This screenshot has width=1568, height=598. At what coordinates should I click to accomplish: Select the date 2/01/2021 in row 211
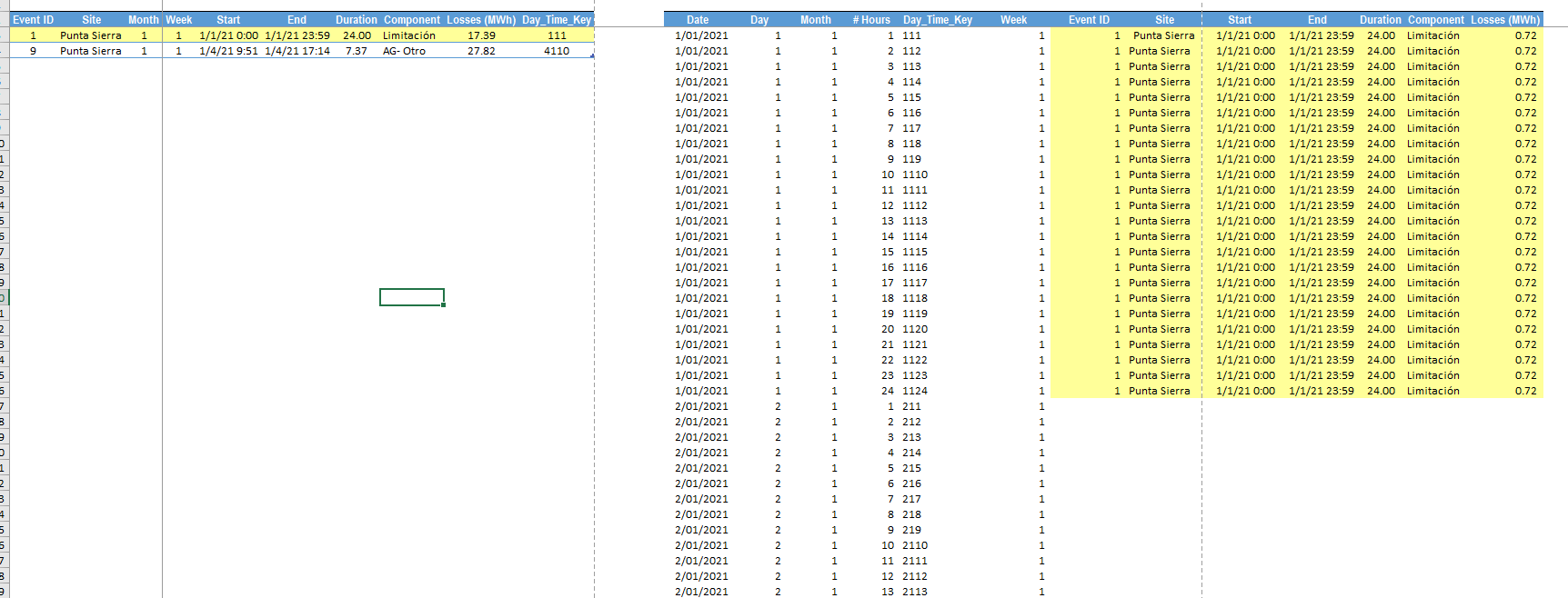point(701,406)
